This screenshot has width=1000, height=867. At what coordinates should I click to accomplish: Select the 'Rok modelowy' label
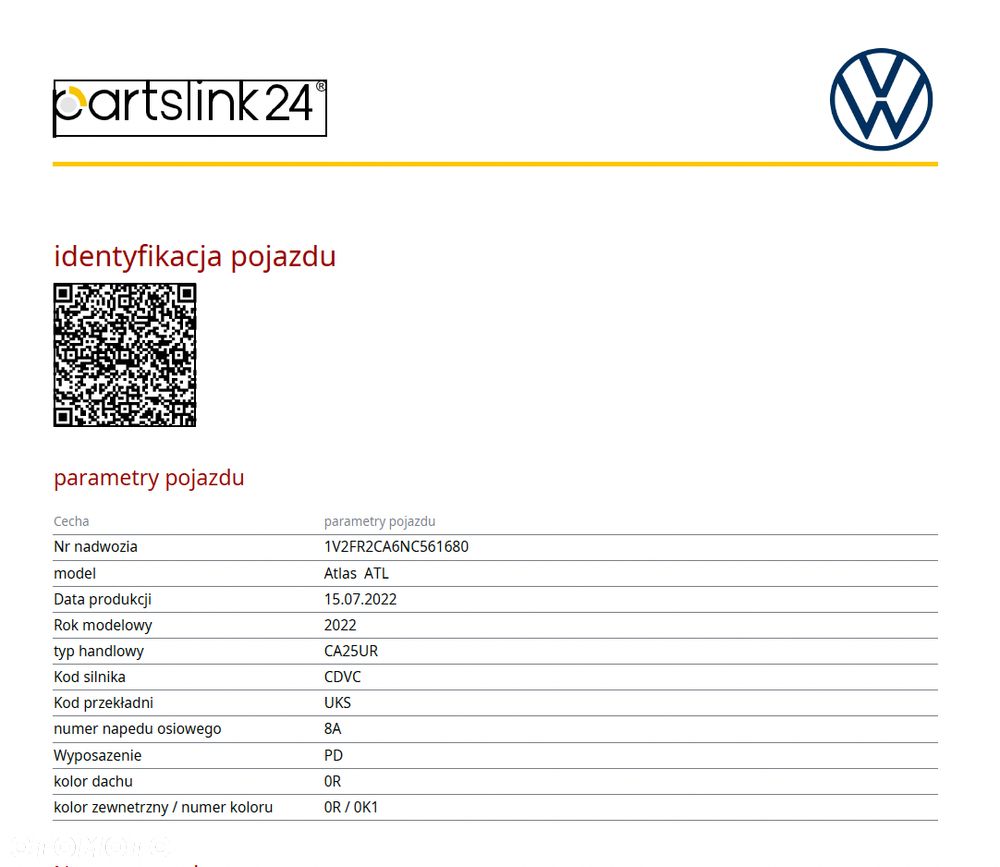click(103, 625)
